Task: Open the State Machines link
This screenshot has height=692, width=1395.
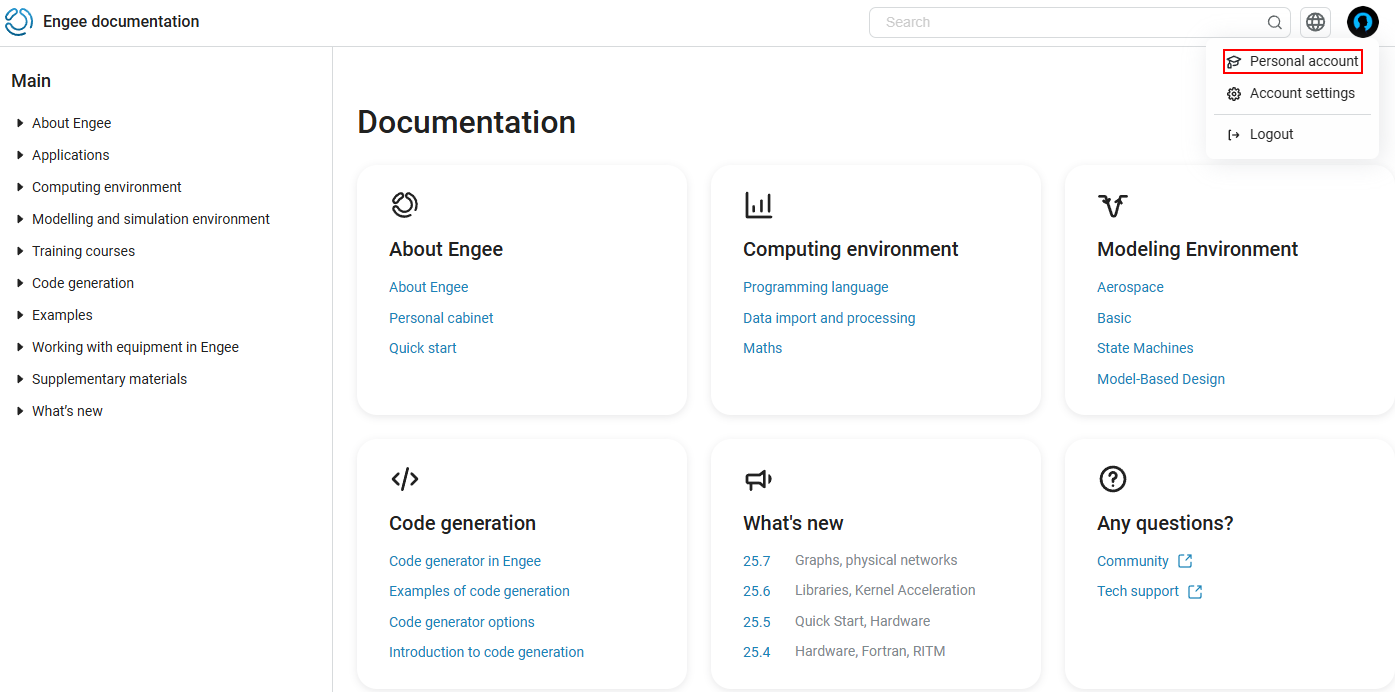Action: 1145,348
